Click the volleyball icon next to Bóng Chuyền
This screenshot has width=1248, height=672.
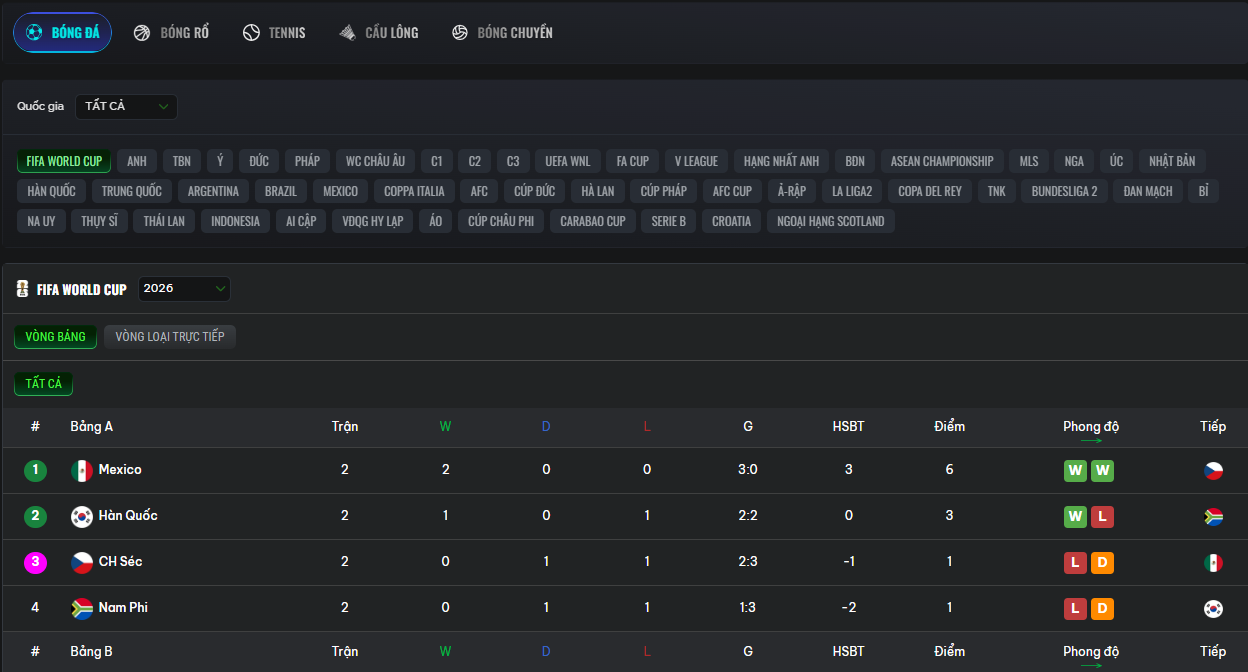click(x=460, y=33)
